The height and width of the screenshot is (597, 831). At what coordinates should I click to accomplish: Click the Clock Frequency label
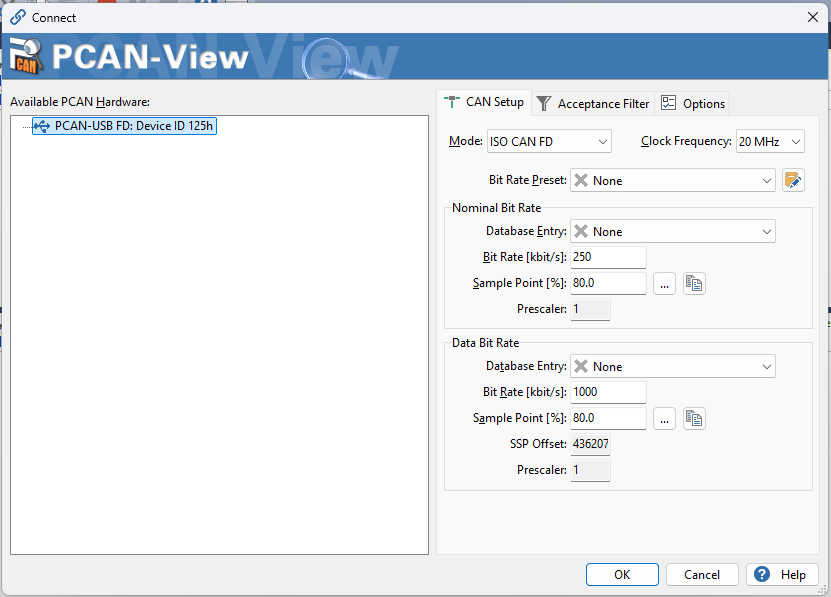click(x=686, y=141)
